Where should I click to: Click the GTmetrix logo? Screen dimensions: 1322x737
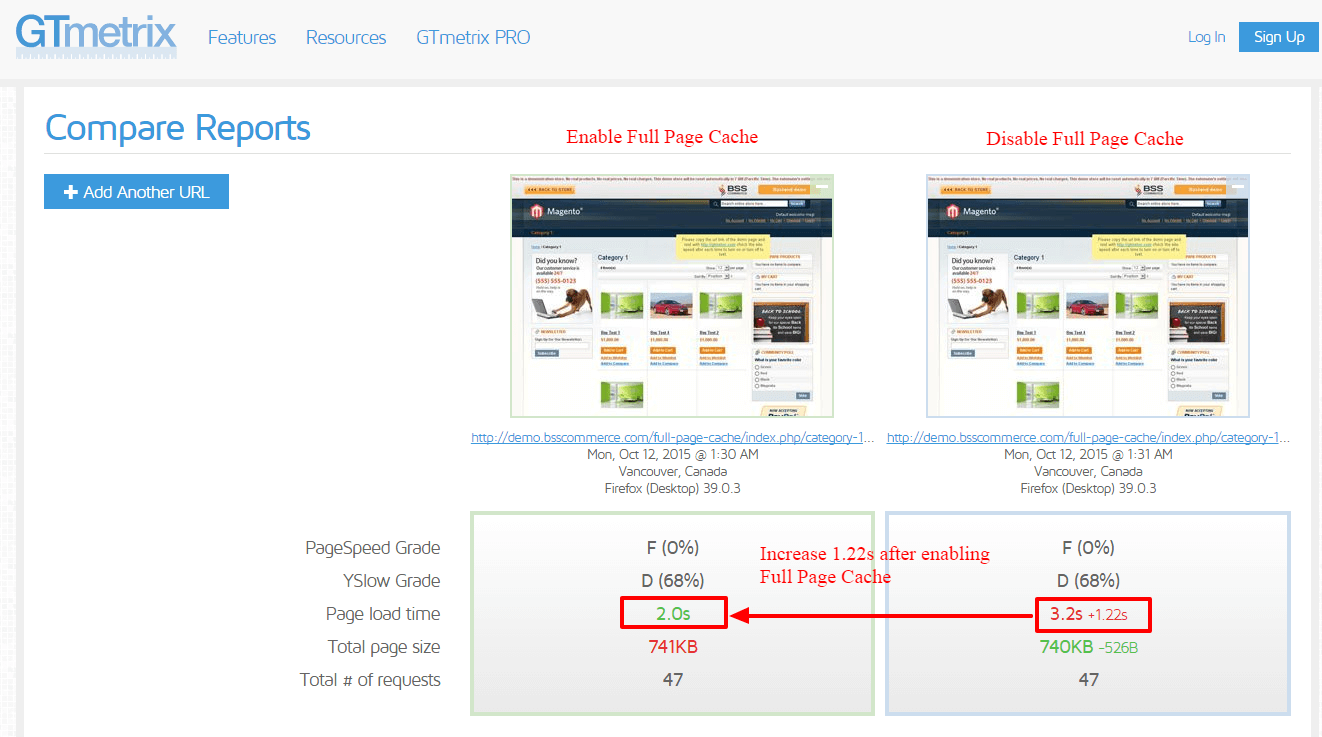coord(96,37)
